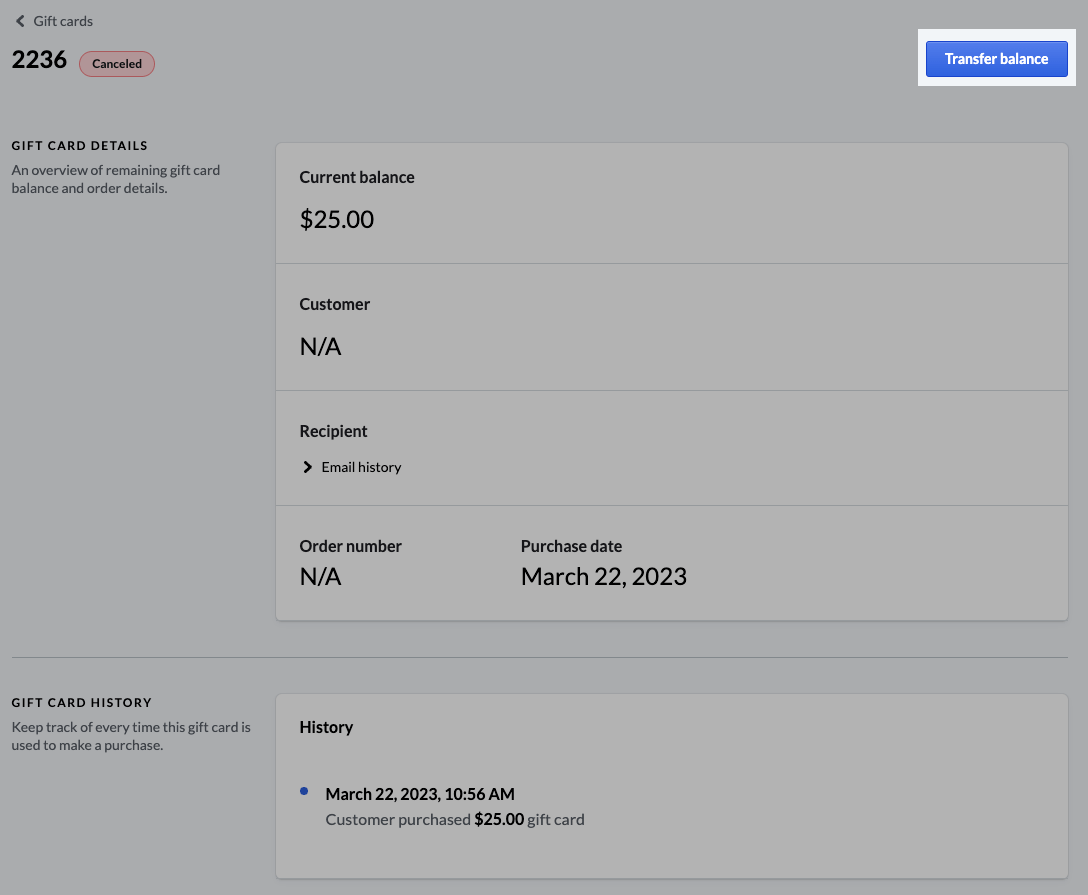Click the red Canceled status badge
1088x895 pixels.
click(117, 64)
